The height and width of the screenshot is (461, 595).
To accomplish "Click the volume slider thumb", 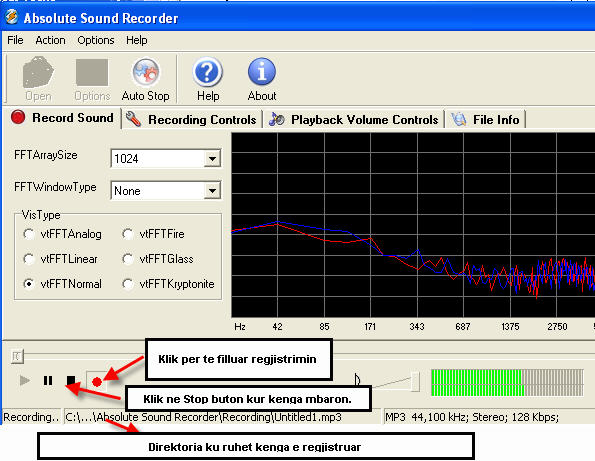I will (416, 381).
